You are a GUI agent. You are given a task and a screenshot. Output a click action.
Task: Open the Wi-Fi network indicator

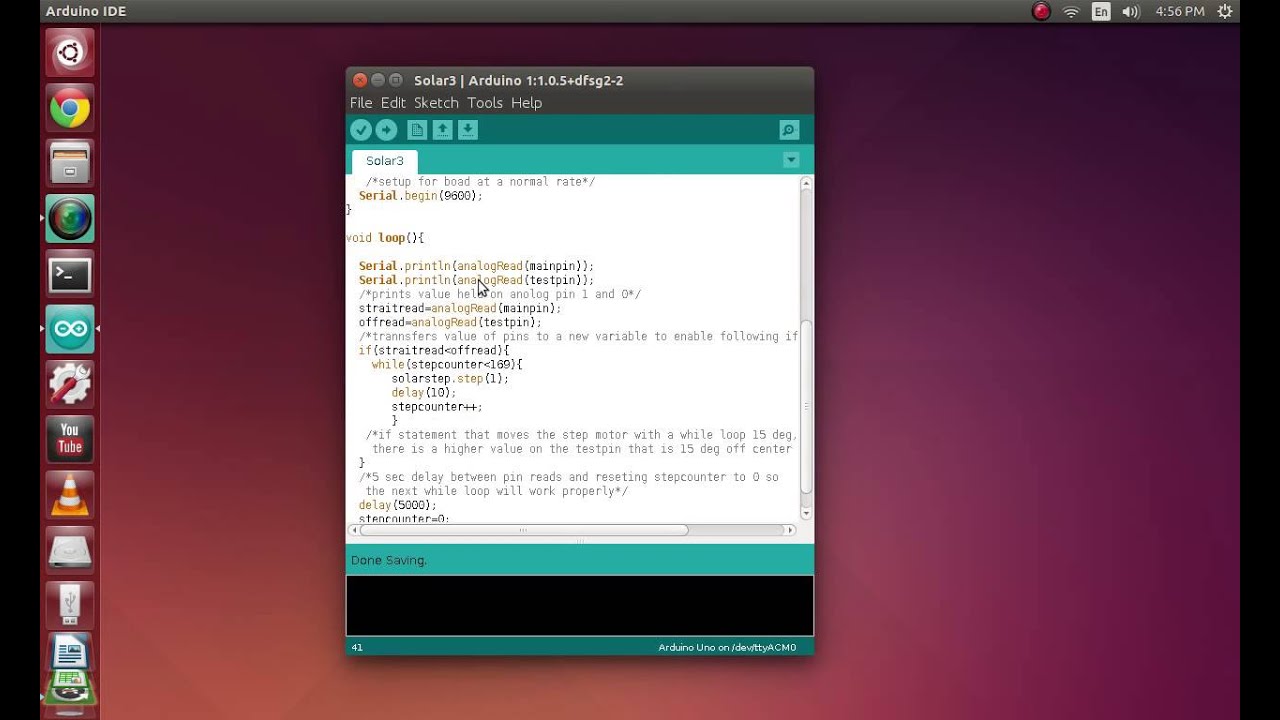[1071, 12]
